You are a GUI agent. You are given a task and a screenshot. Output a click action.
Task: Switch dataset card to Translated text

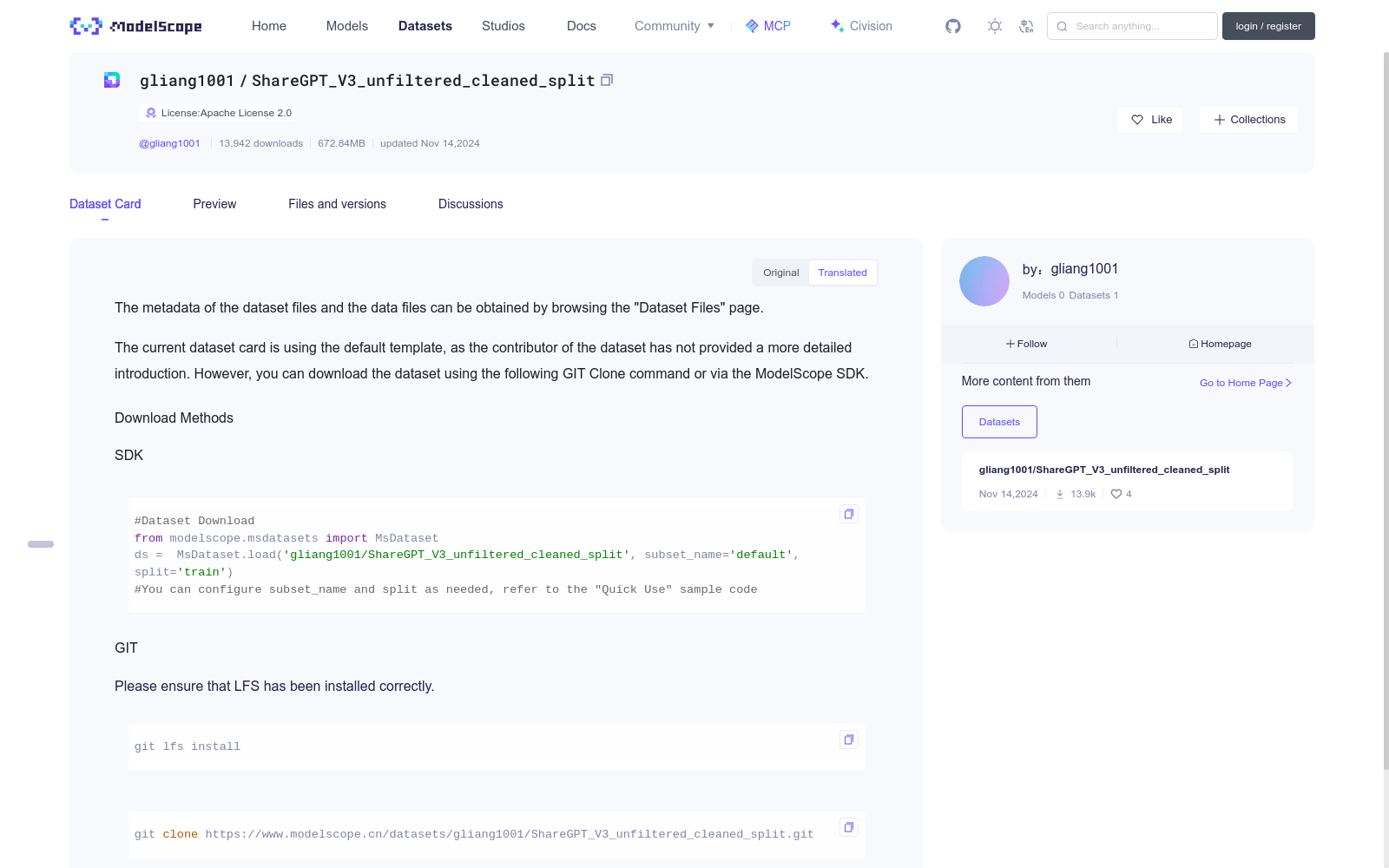pos(842,273)
